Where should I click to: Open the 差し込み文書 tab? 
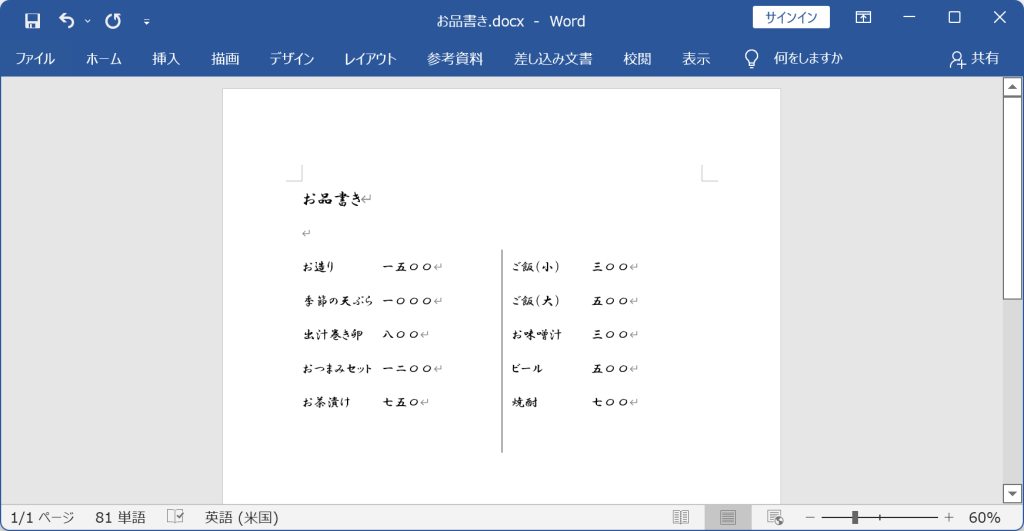[553, 59]
